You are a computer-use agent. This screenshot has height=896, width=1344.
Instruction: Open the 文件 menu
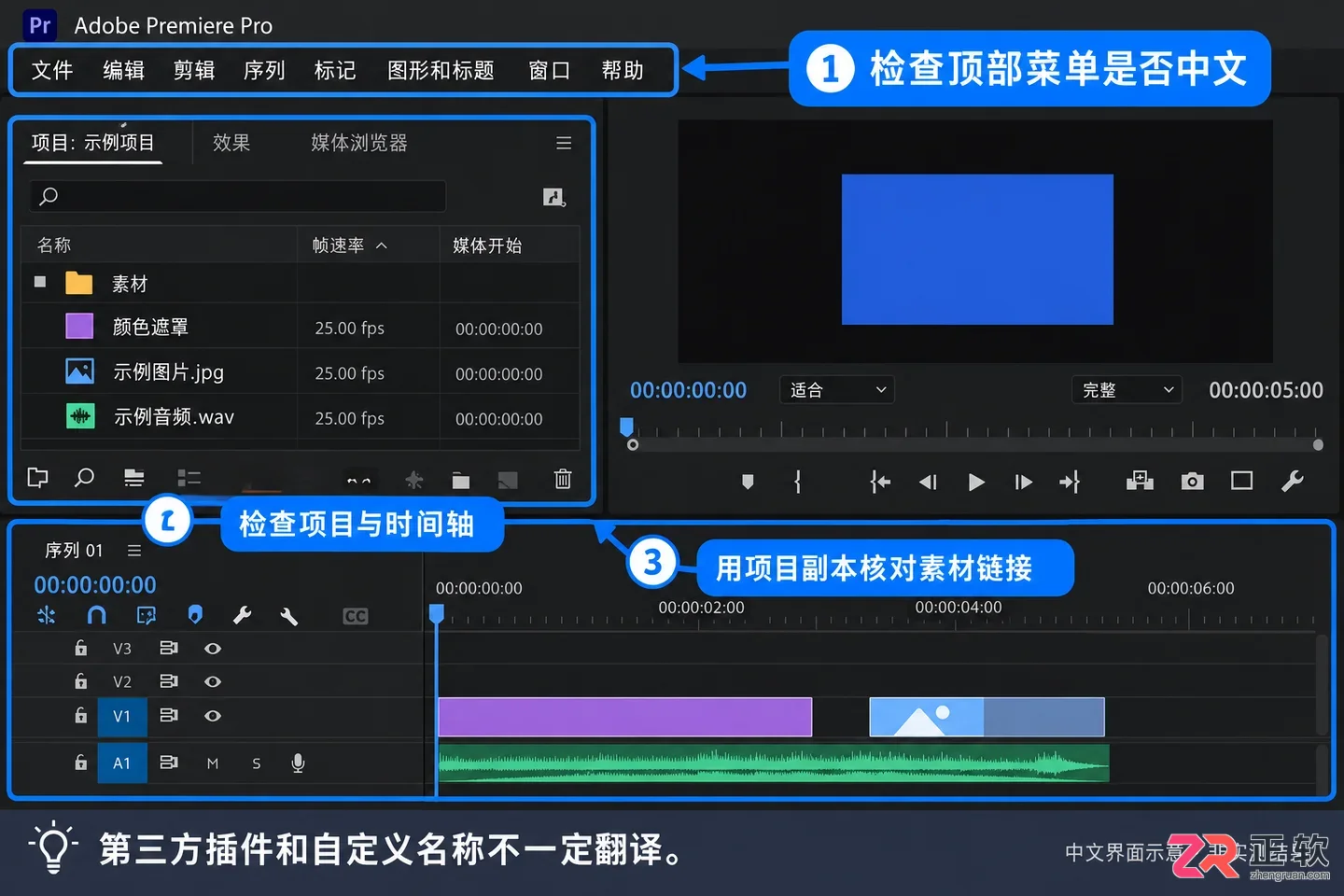point(52,71)
